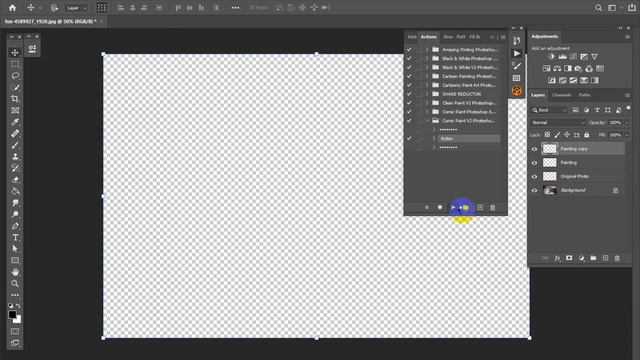Viewport: 640px width, 360px height.
Task: Open the Opacity value dropdown
Action: (627, 122)
